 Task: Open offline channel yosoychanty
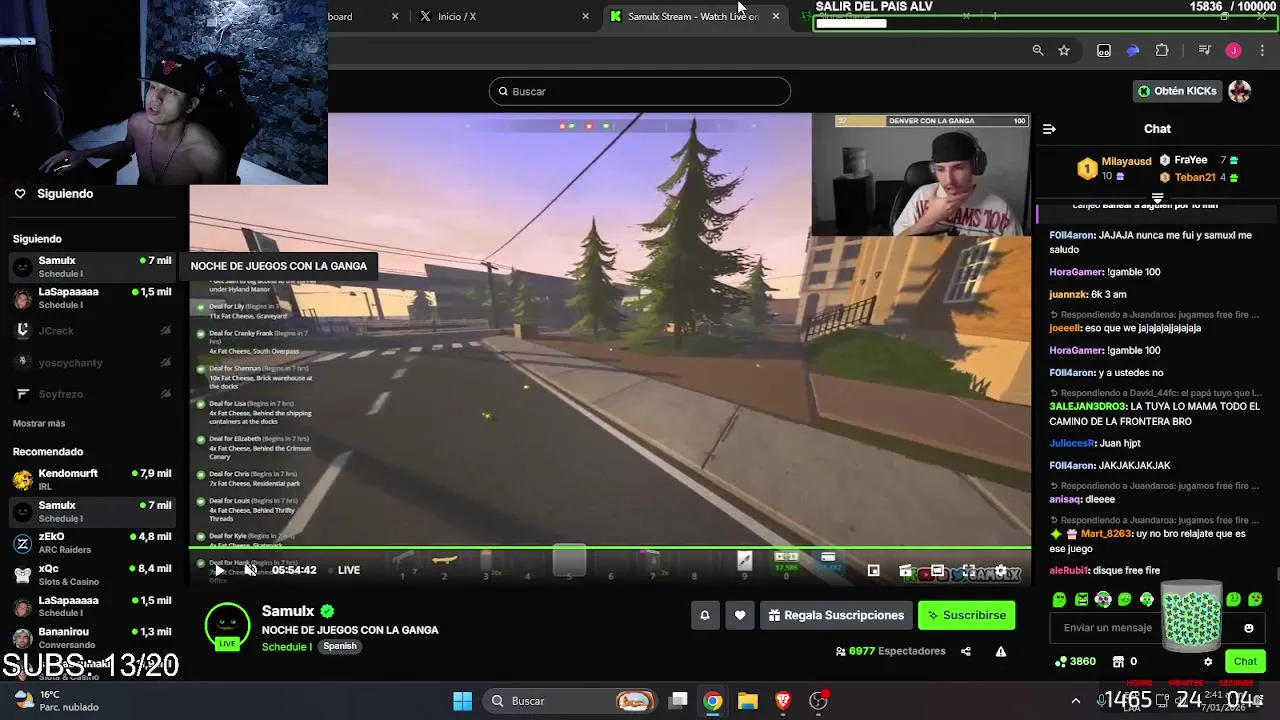pyautogui.click(x=92, y=362)
